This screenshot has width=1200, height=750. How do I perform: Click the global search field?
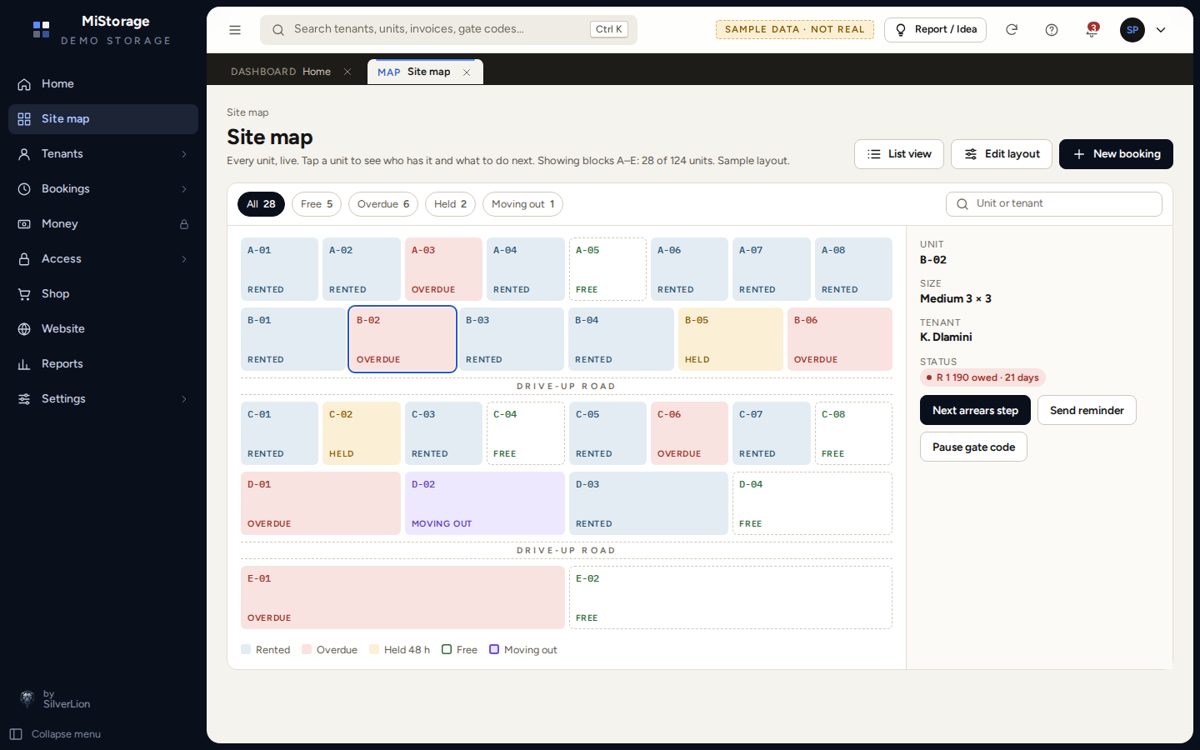click(x=448, y=30)
